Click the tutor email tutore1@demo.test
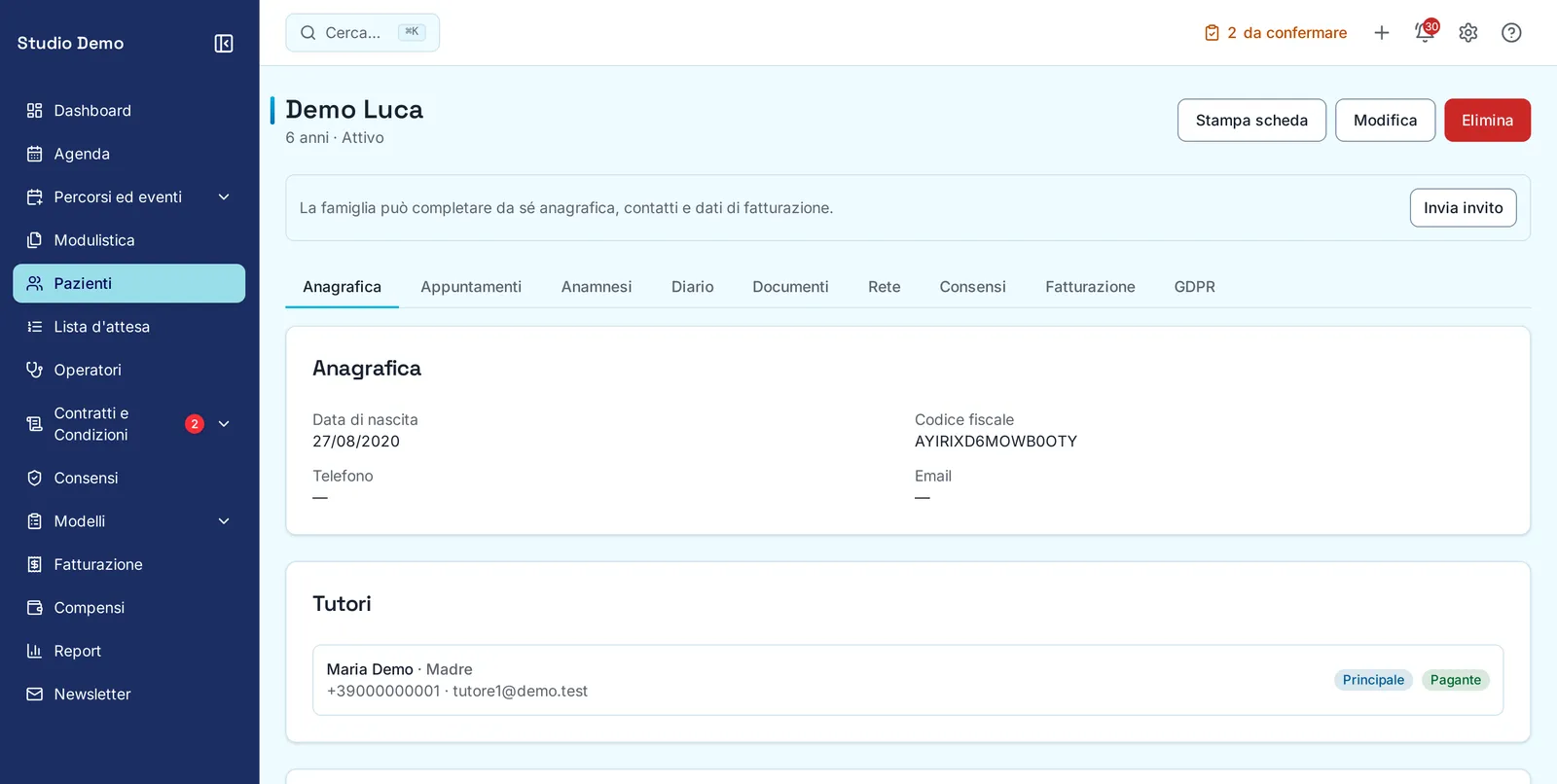 coord(520,692)
